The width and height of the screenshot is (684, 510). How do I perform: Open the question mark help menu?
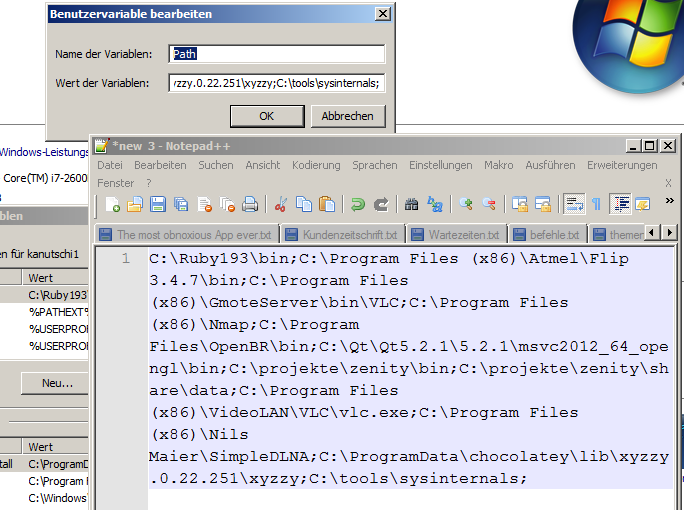click(149, 183)
